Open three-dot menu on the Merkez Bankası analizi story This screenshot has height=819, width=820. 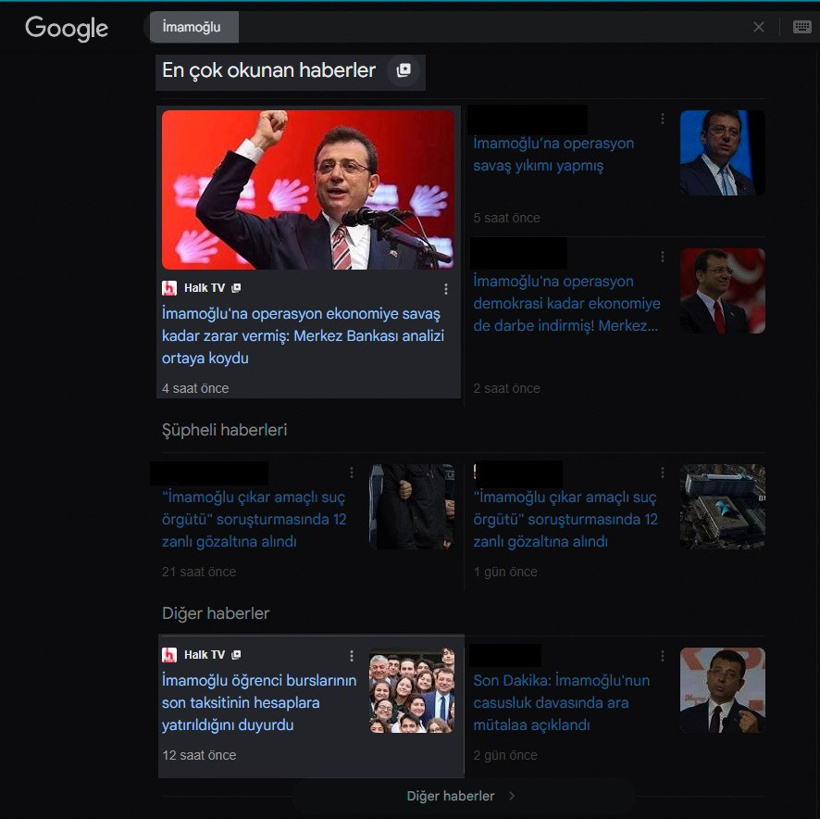point(446,289)
